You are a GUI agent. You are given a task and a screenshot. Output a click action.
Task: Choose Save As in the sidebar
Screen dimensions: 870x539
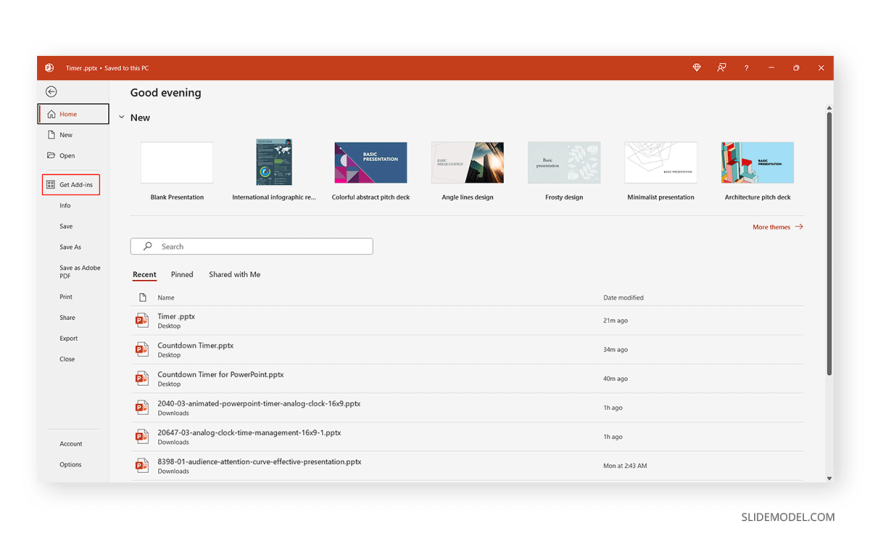click(x=70, y=247)
